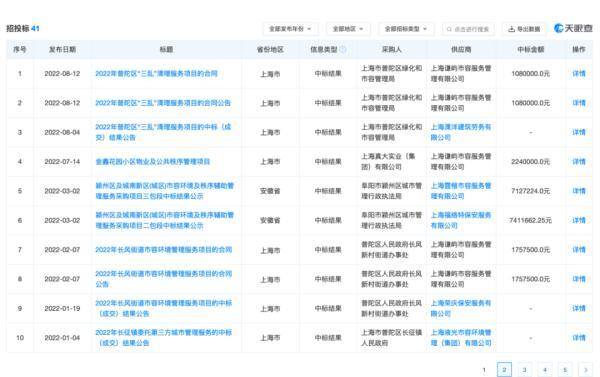
Task: Open row 1 title 2022年普陀区三乱清理服务项目的合同
Action: coord(156,73)
